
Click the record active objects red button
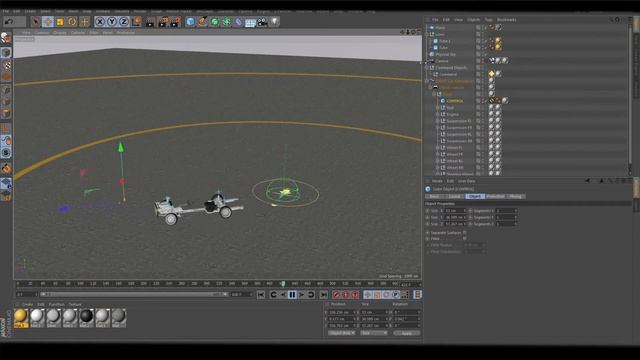click(x=336, y=295)
